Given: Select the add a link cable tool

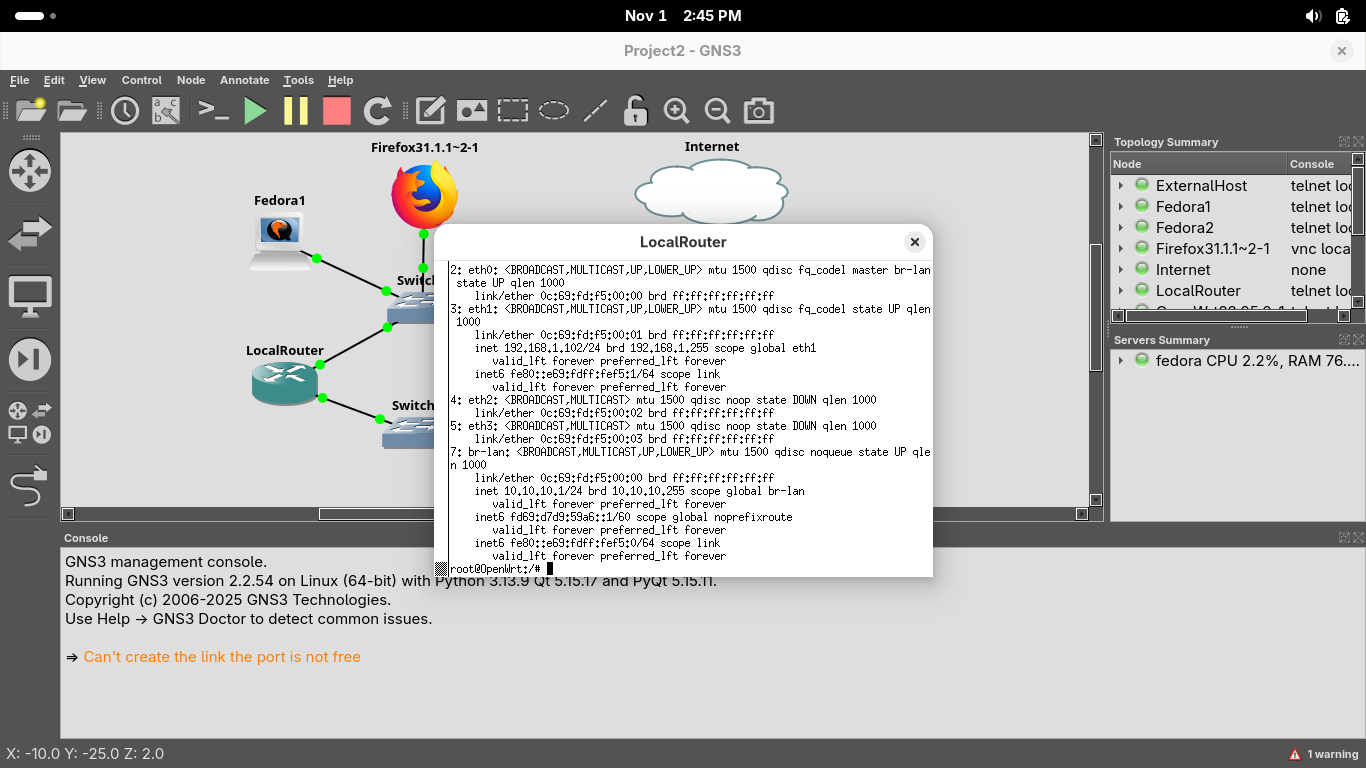Looking at the screenshot, I should click(x=29, y=488).
